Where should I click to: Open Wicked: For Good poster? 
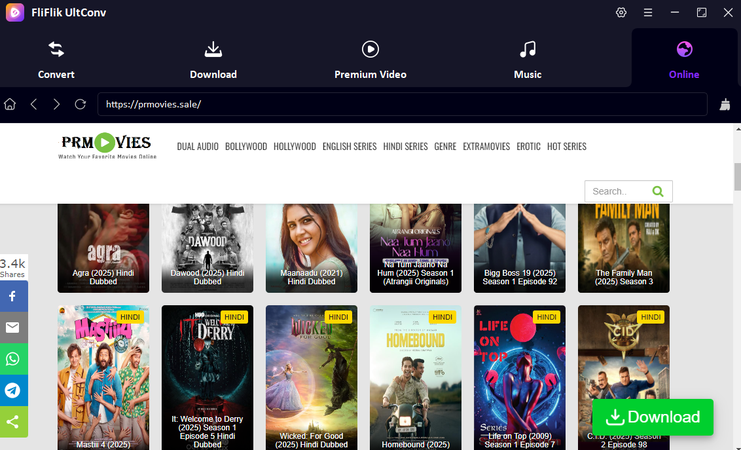pyautogui.click(x=311, y=377)
